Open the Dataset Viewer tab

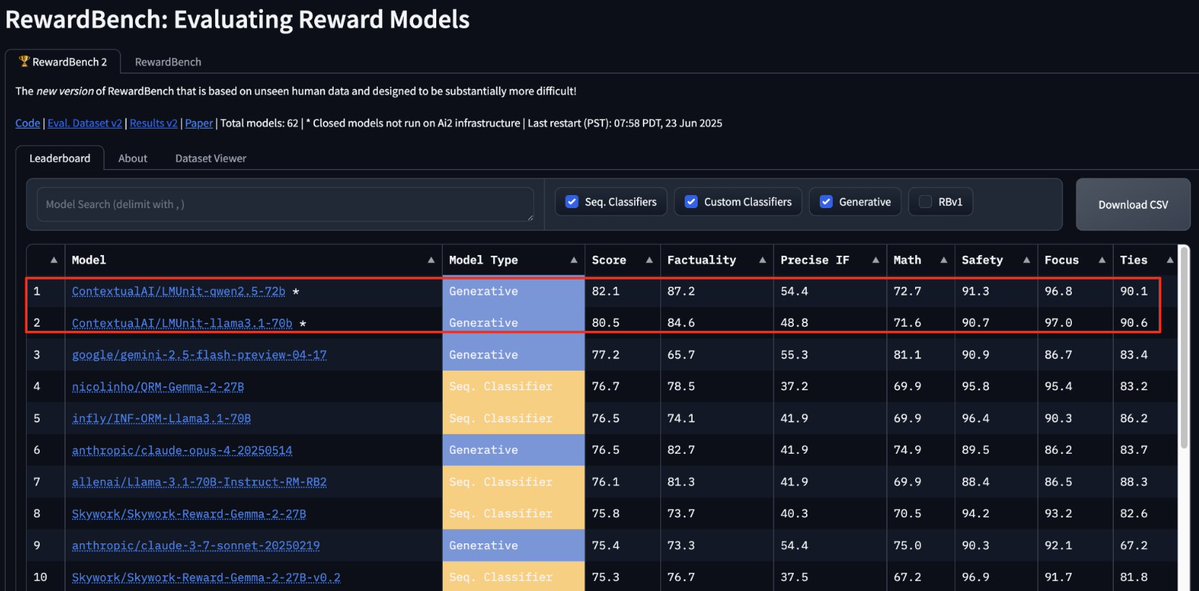coord(210,158)
